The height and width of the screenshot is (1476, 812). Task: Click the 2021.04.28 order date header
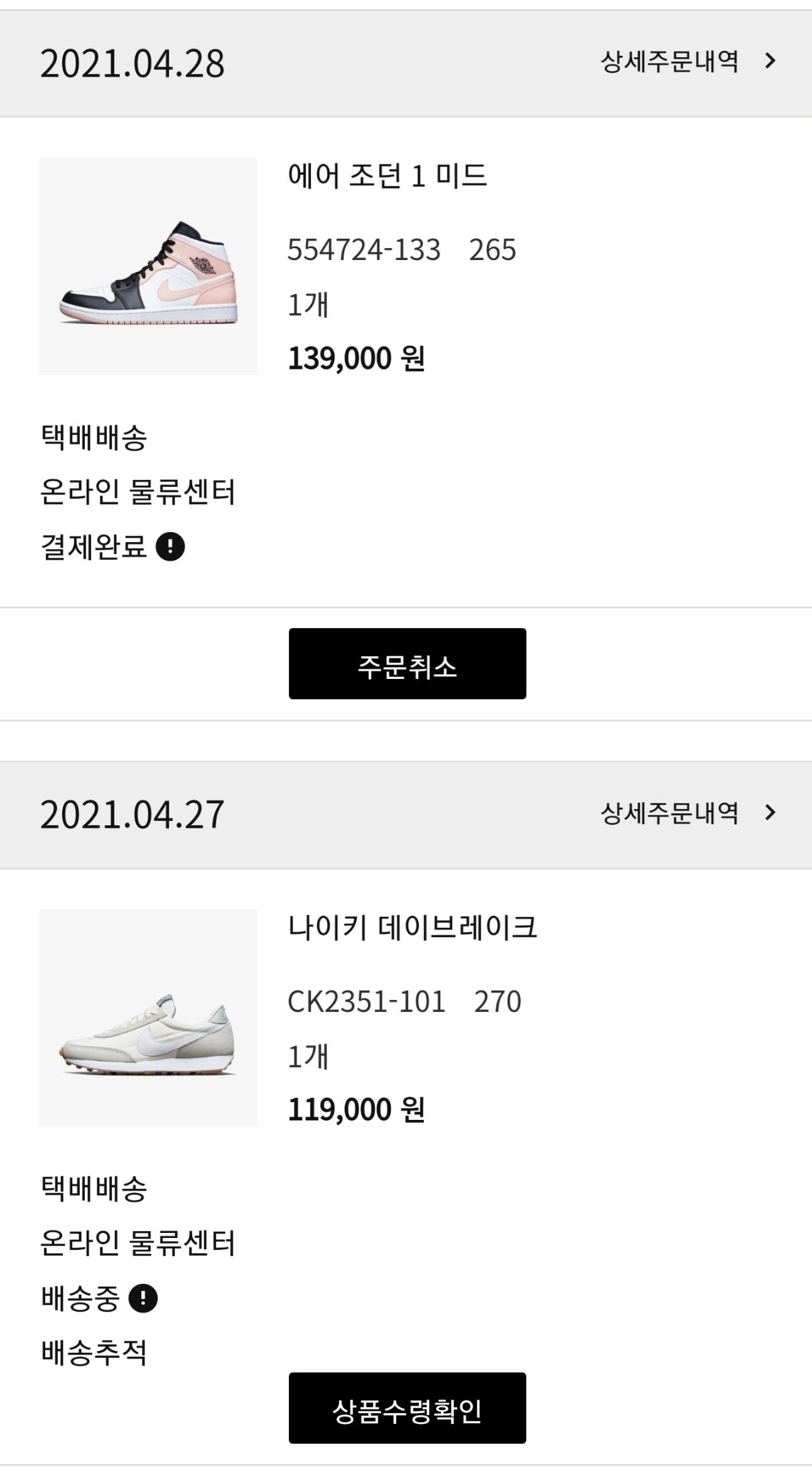pyautogui.click(x=133, y=63)
